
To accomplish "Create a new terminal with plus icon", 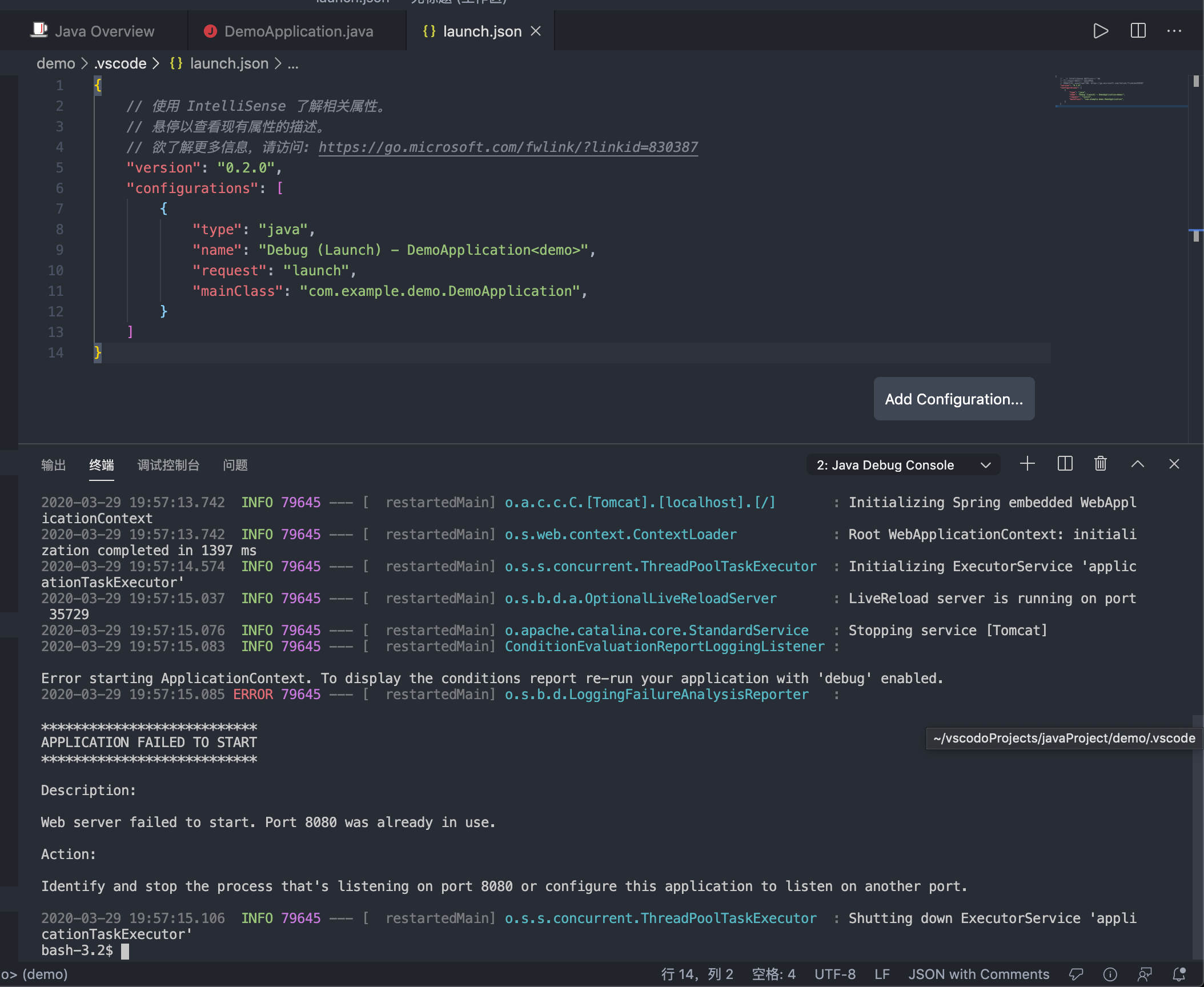I will [1027, 464].
